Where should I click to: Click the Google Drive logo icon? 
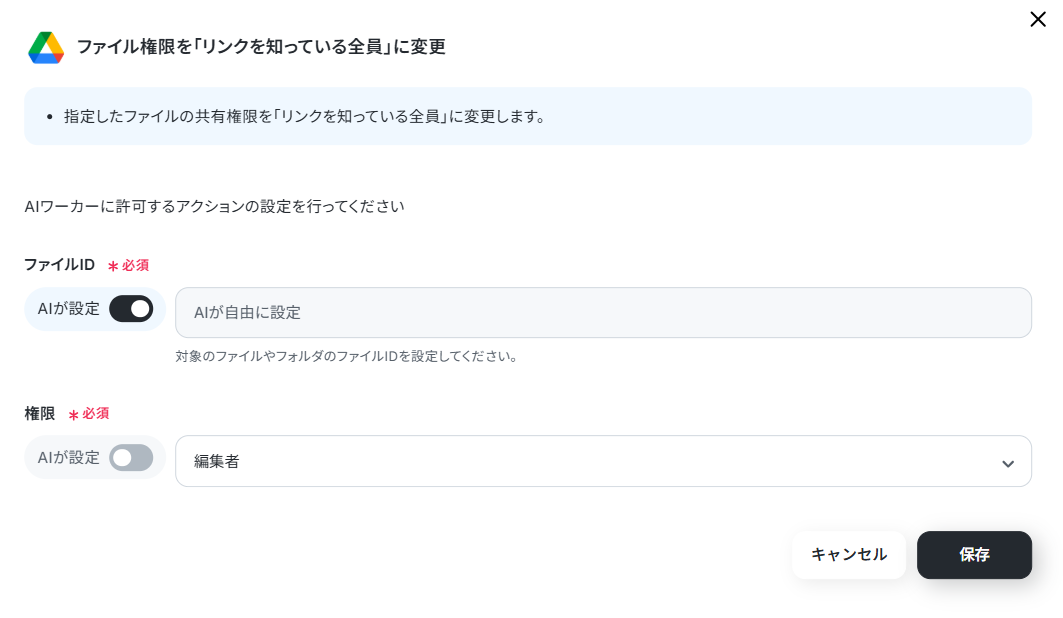point(46,47)
